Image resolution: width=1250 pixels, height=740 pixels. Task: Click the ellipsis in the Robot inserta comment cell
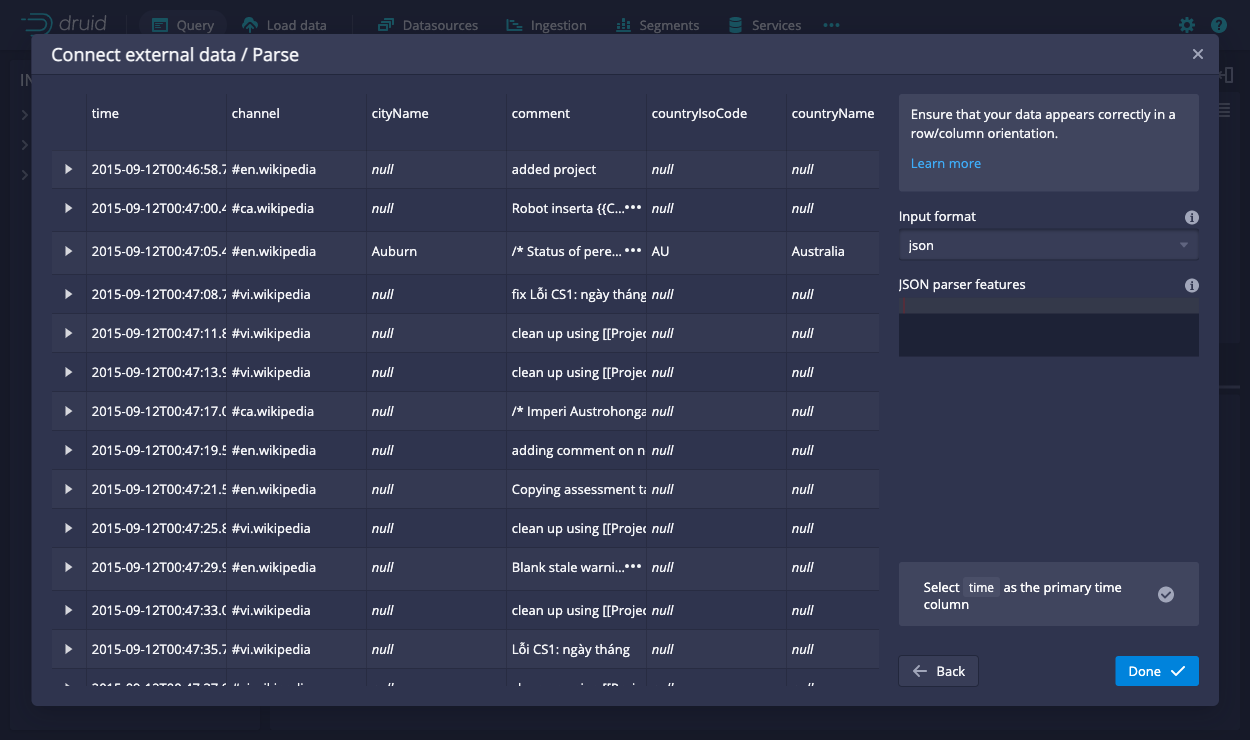(x=632, y=208)
